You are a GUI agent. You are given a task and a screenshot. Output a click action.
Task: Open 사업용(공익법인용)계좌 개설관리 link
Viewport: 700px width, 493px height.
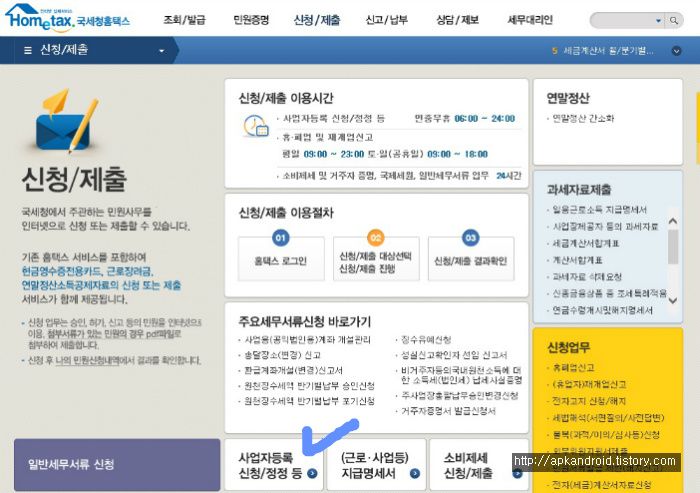tap(308, 340)
